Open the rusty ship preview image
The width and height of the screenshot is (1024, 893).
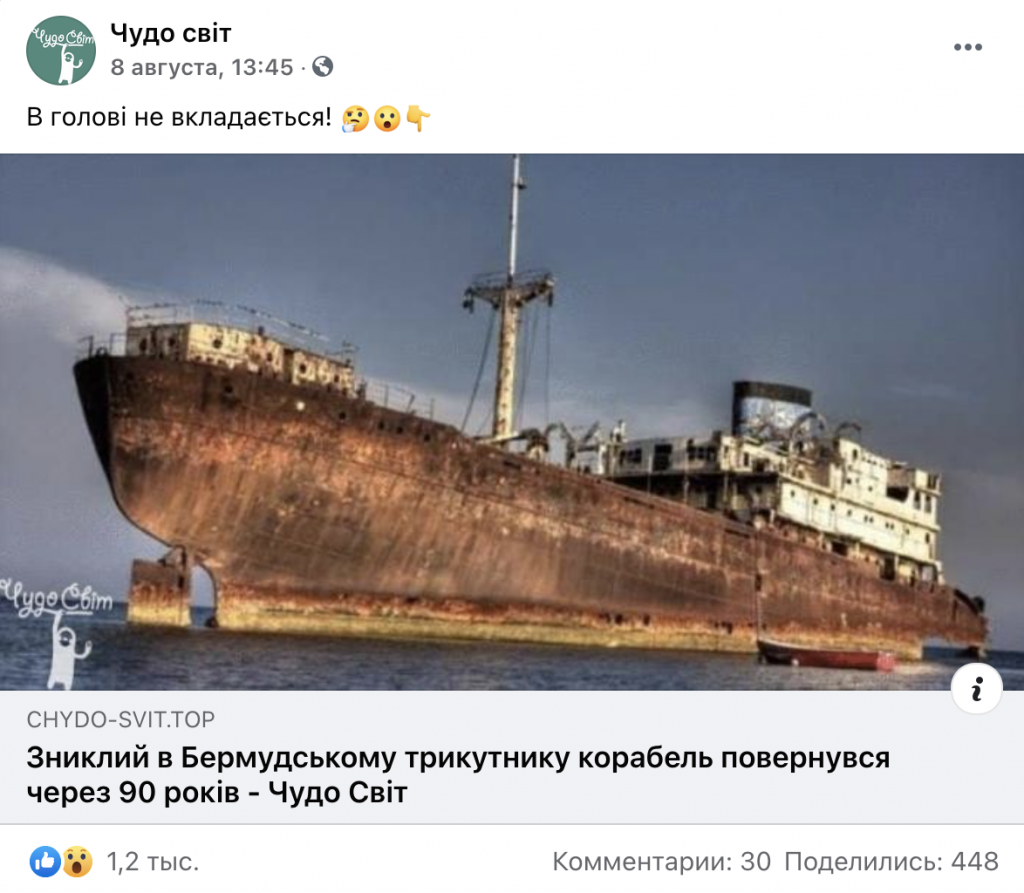click(x=512, y=422)
